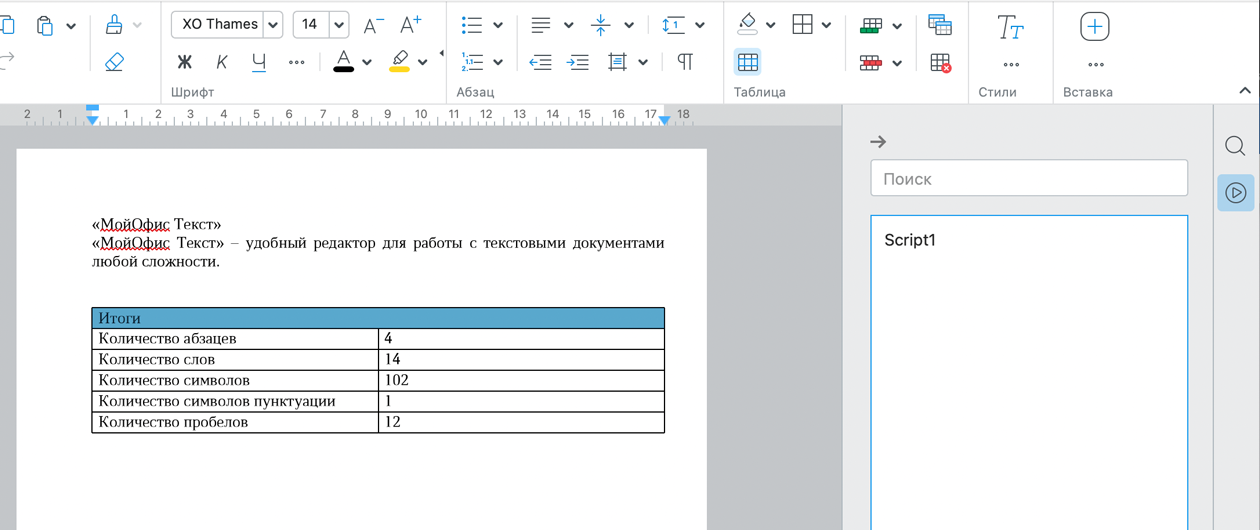Expand the font size 14 dropdown
The image size is (1260, 530).
coord(339,25)
